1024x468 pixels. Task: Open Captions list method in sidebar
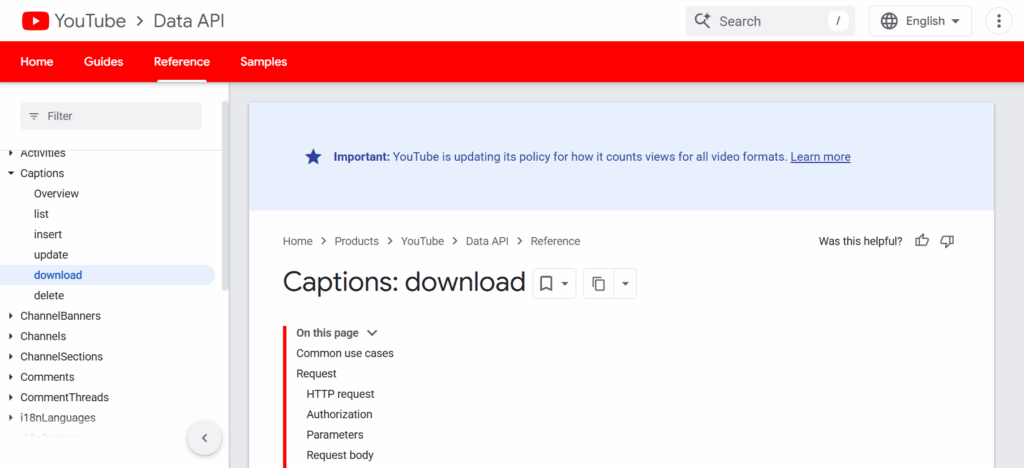pos(41,214)
